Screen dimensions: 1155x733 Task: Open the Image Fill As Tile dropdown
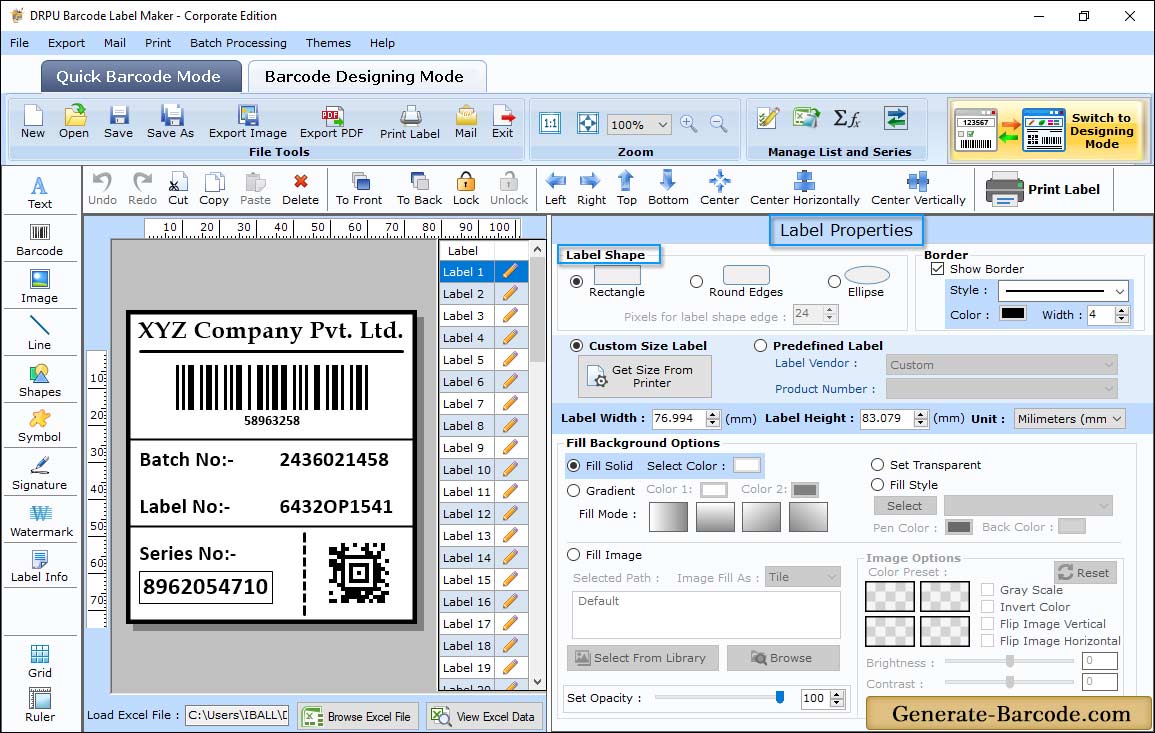[803, 577]
